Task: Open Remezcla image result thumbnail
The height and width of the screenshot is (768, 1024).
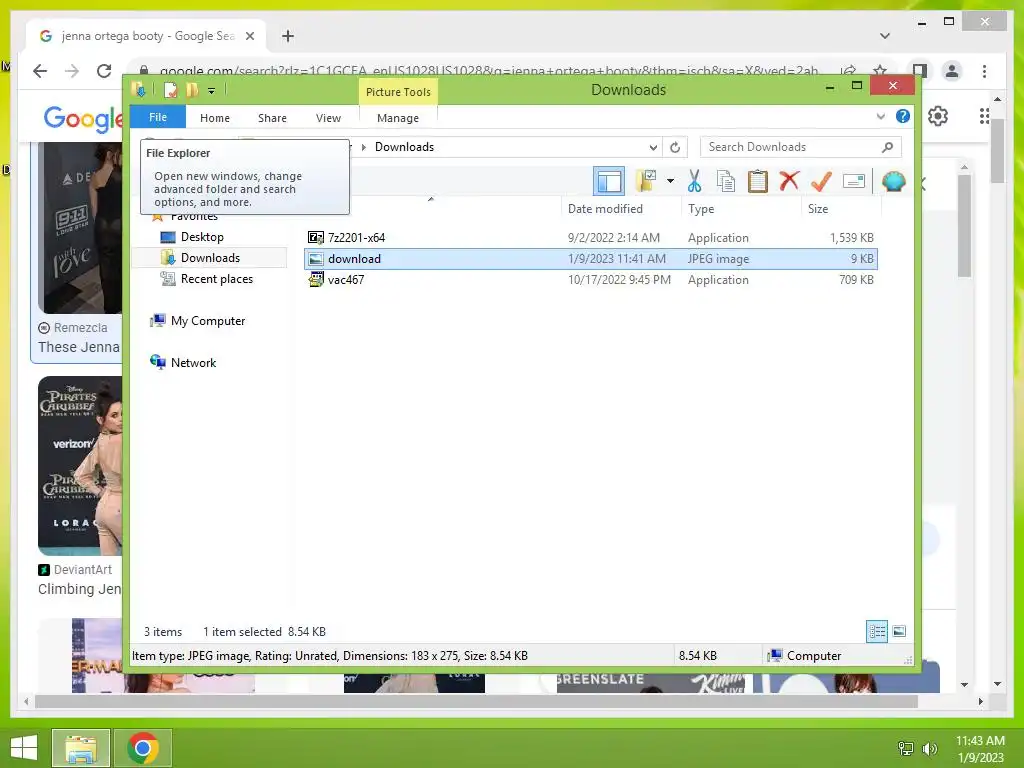Action: point(80,228)
